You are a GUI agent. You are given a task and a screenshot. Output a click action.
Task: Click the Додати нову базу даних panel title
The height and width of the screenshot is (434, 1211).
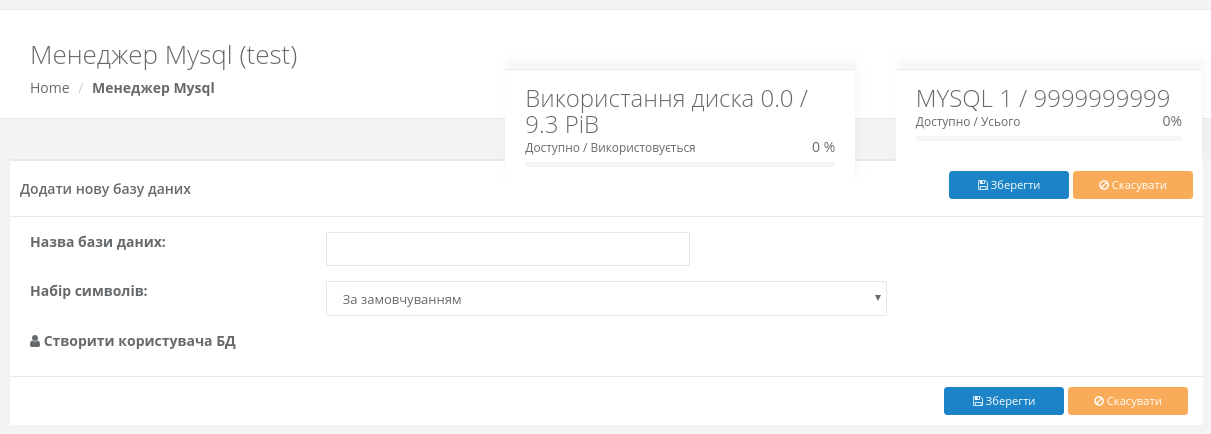105,189
